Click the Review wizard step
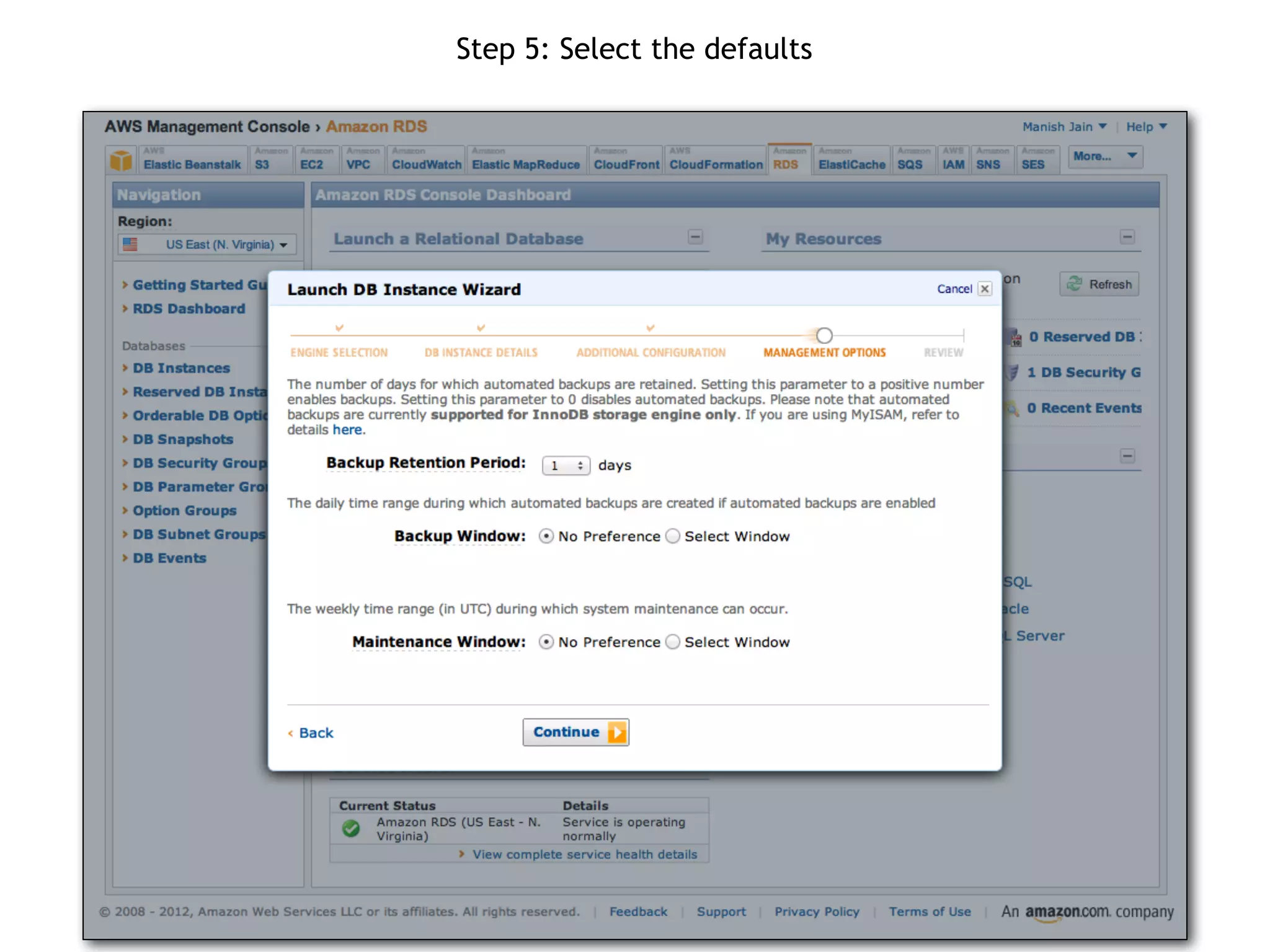Image resolution: width=1270 pixels, height=952 pixels. (x=943, y=353)
